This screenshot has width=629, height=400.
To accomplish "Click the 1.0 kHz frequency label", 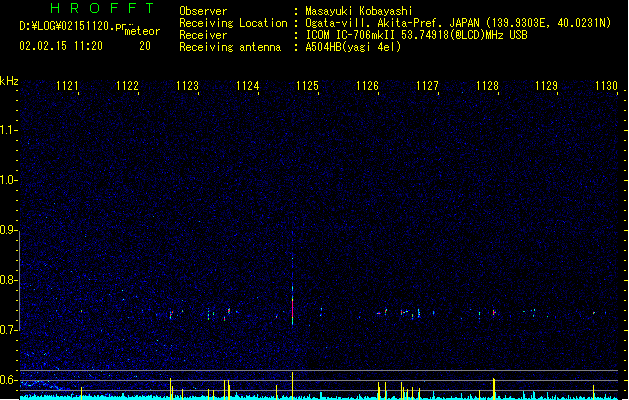I will coord(9,180).
